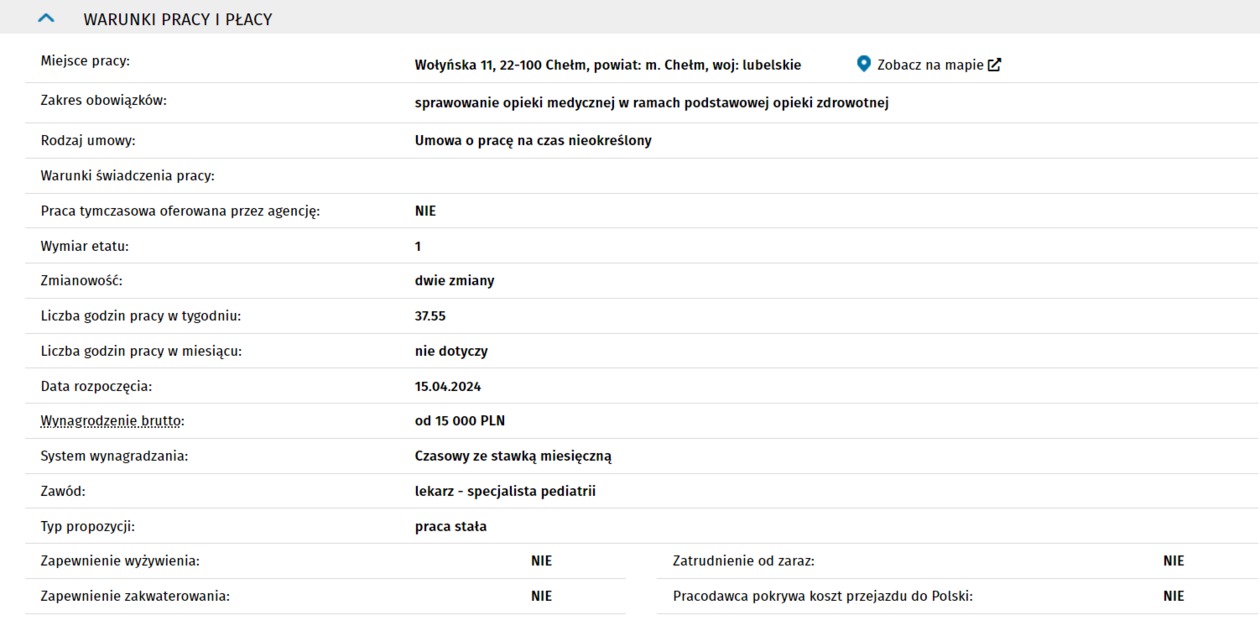The image size is (1260, 636).
Task: Click the map pin icon
Action: click(864, 64)
